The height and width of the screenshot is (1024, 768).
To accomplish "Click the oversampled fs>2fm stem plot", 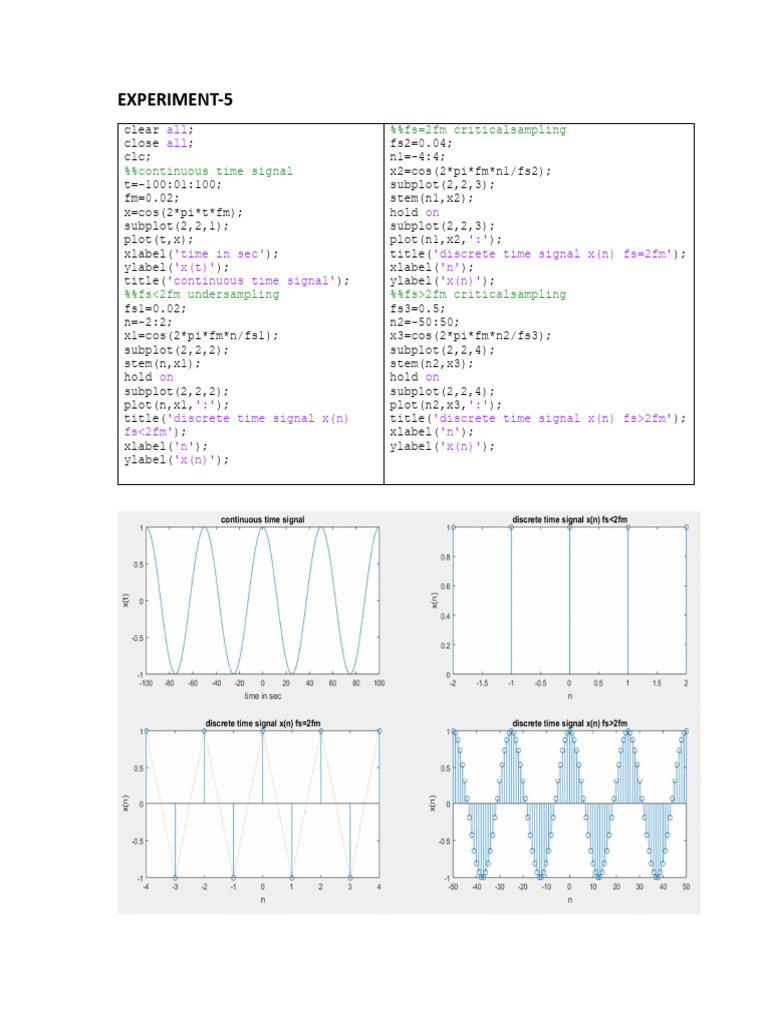I will pyautogui.click(x=569, y=805).
